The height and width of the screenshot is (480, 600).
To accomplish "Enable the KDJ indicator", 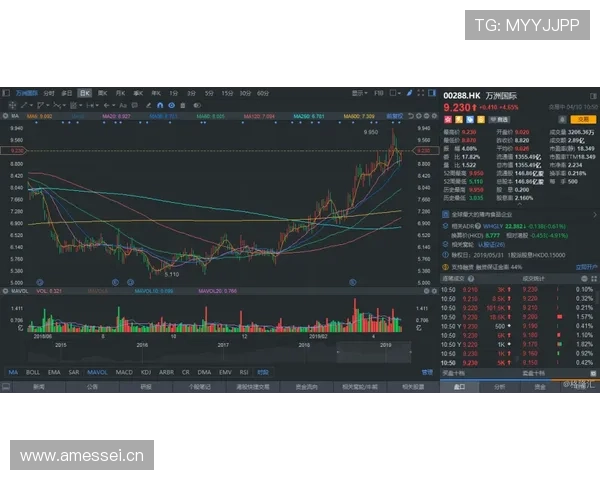I will click(x=146, y=372).
